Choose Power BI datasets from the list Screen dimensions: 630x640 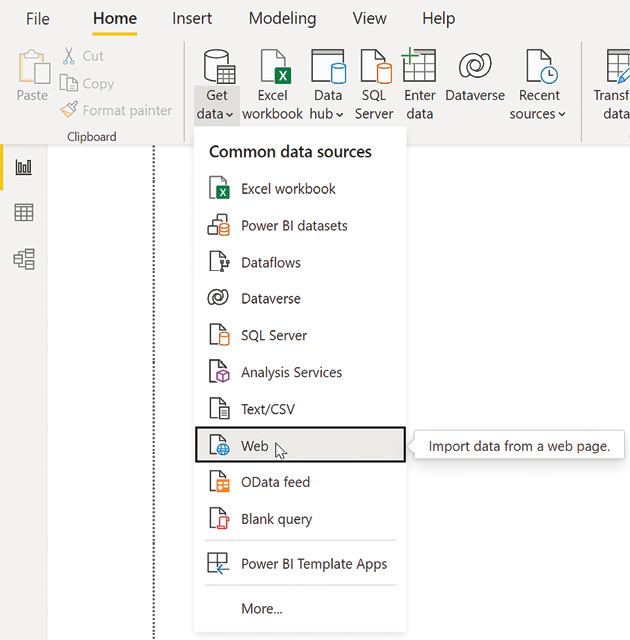point(300,226)
